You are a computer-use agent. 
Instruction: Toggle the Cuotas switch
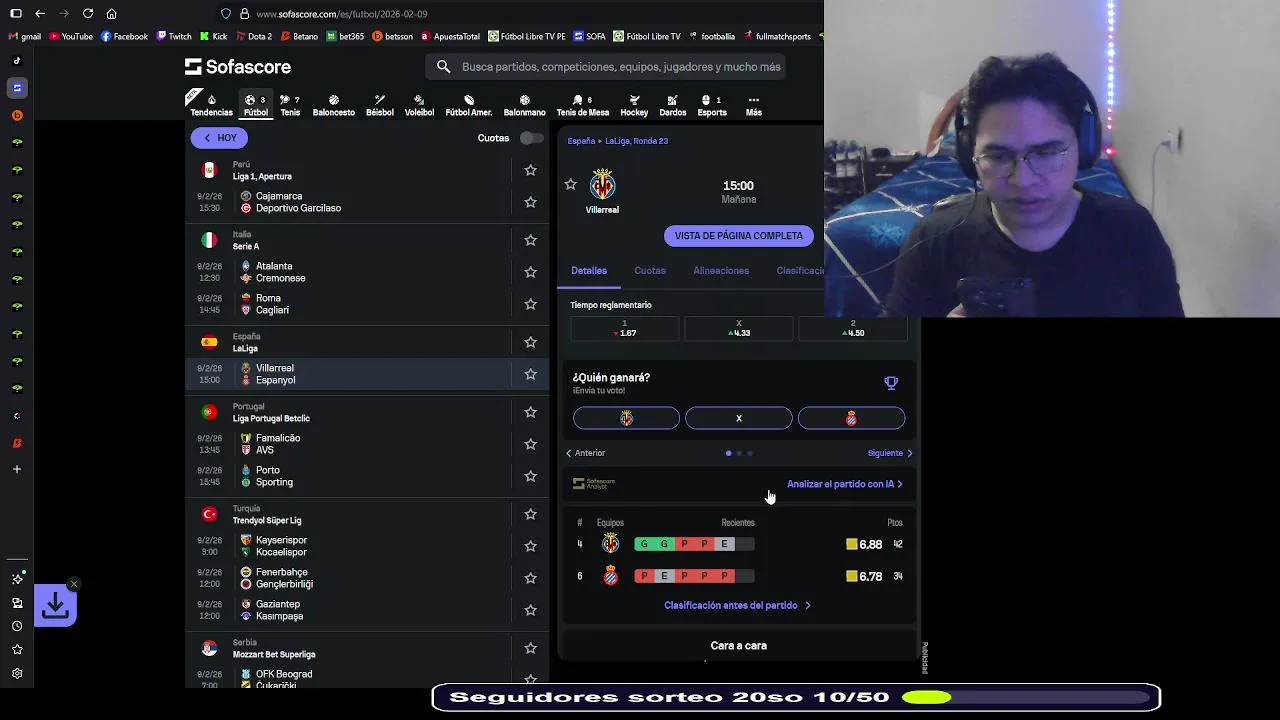point(531,138)
